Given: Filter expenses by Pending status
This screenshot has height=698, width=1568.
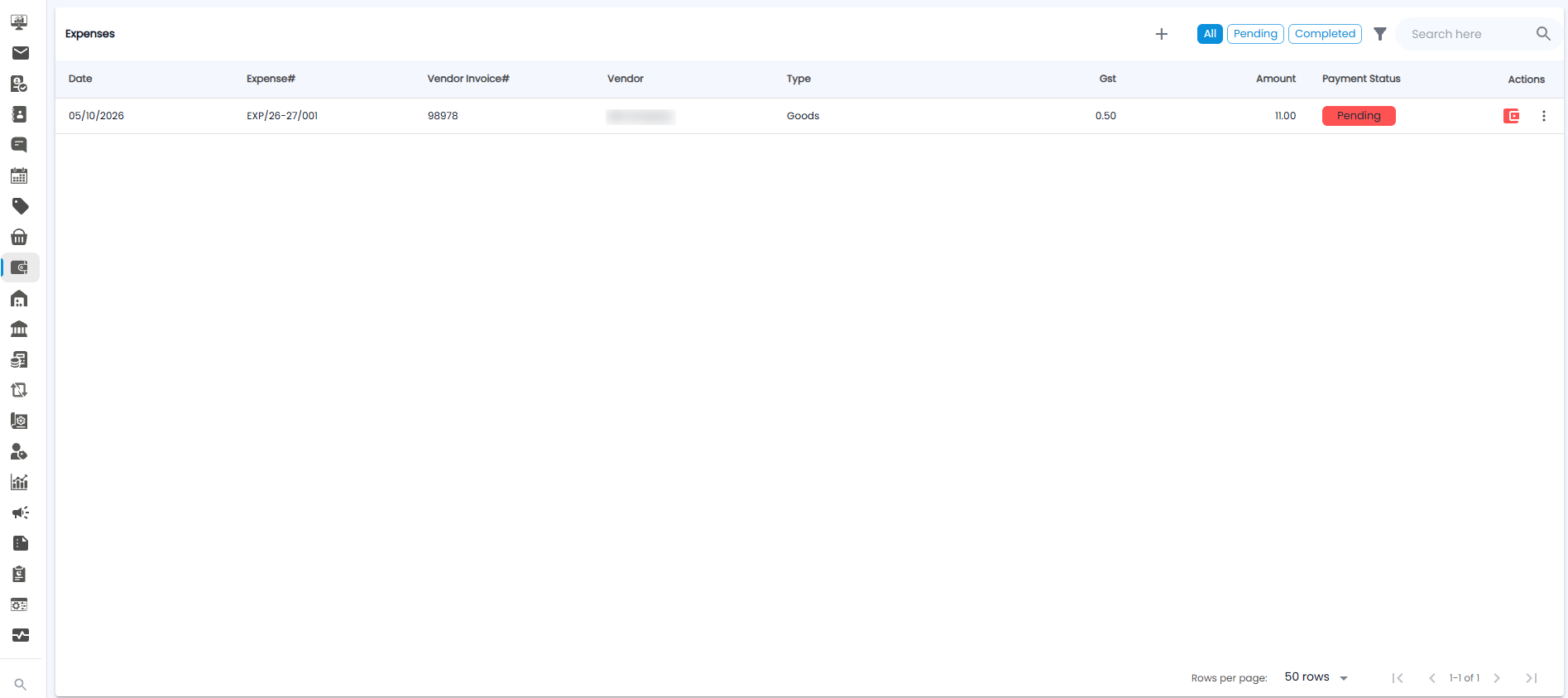Looking at the screenshot, I should tap(1255, 34).
